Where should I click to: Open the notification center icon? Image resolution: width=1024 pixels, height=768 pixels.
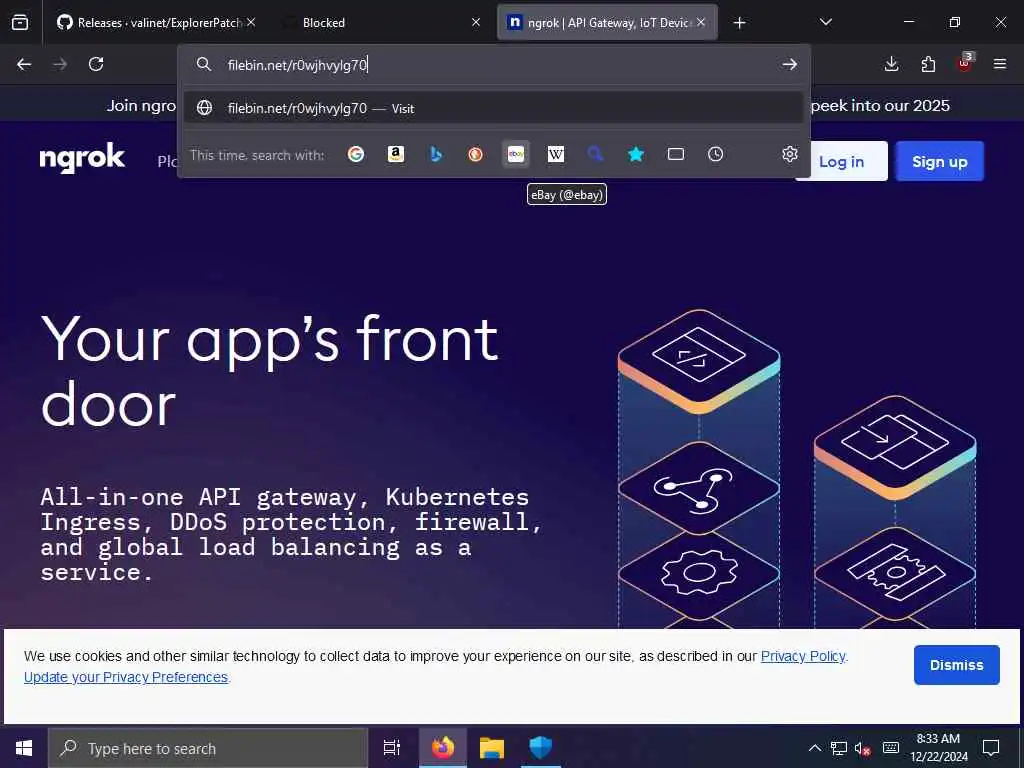point(991,748)
